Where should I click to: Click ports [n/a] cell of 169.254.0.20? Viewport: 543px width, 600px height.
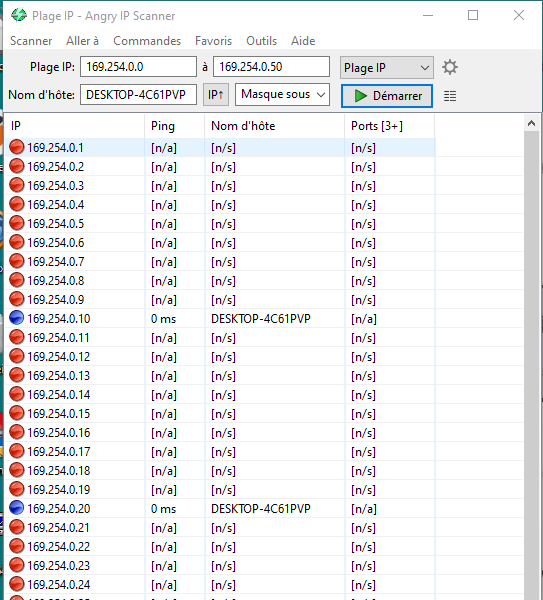click(364, 509)
